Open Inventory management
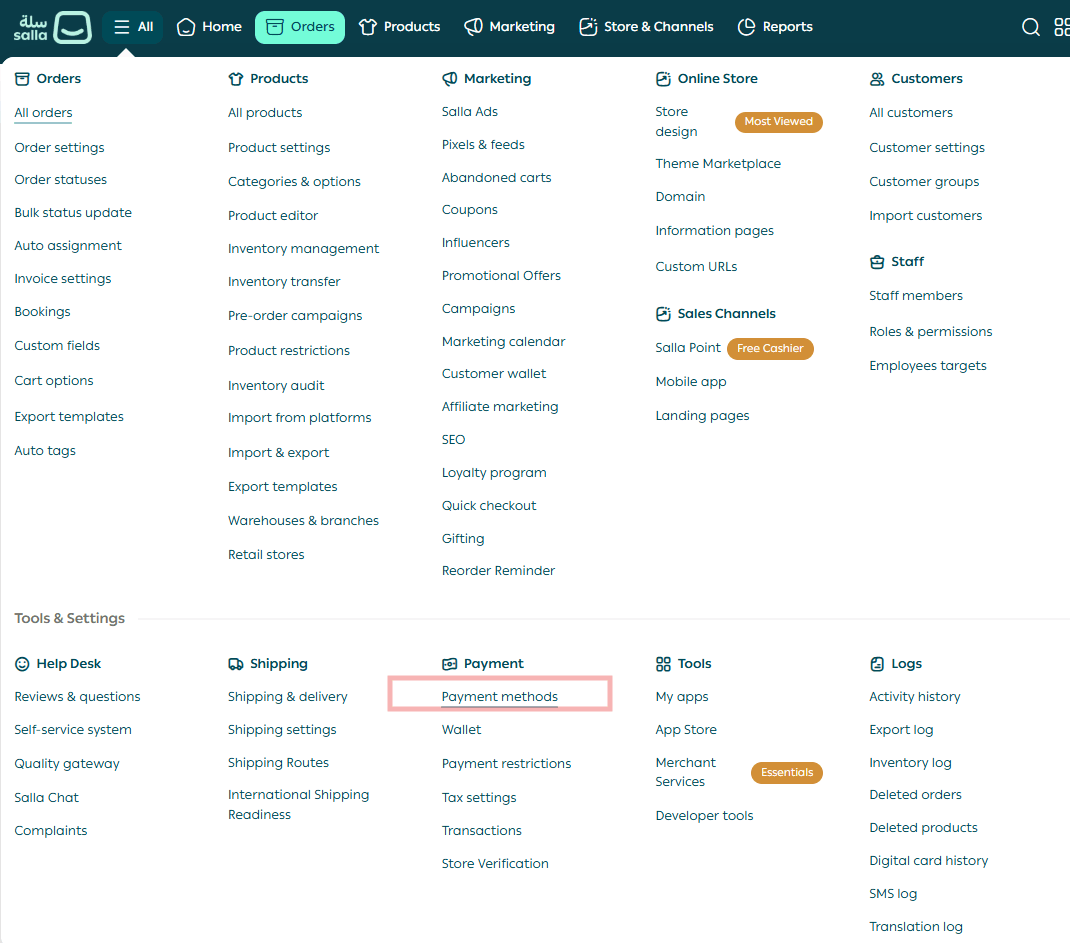 point(304,248)
